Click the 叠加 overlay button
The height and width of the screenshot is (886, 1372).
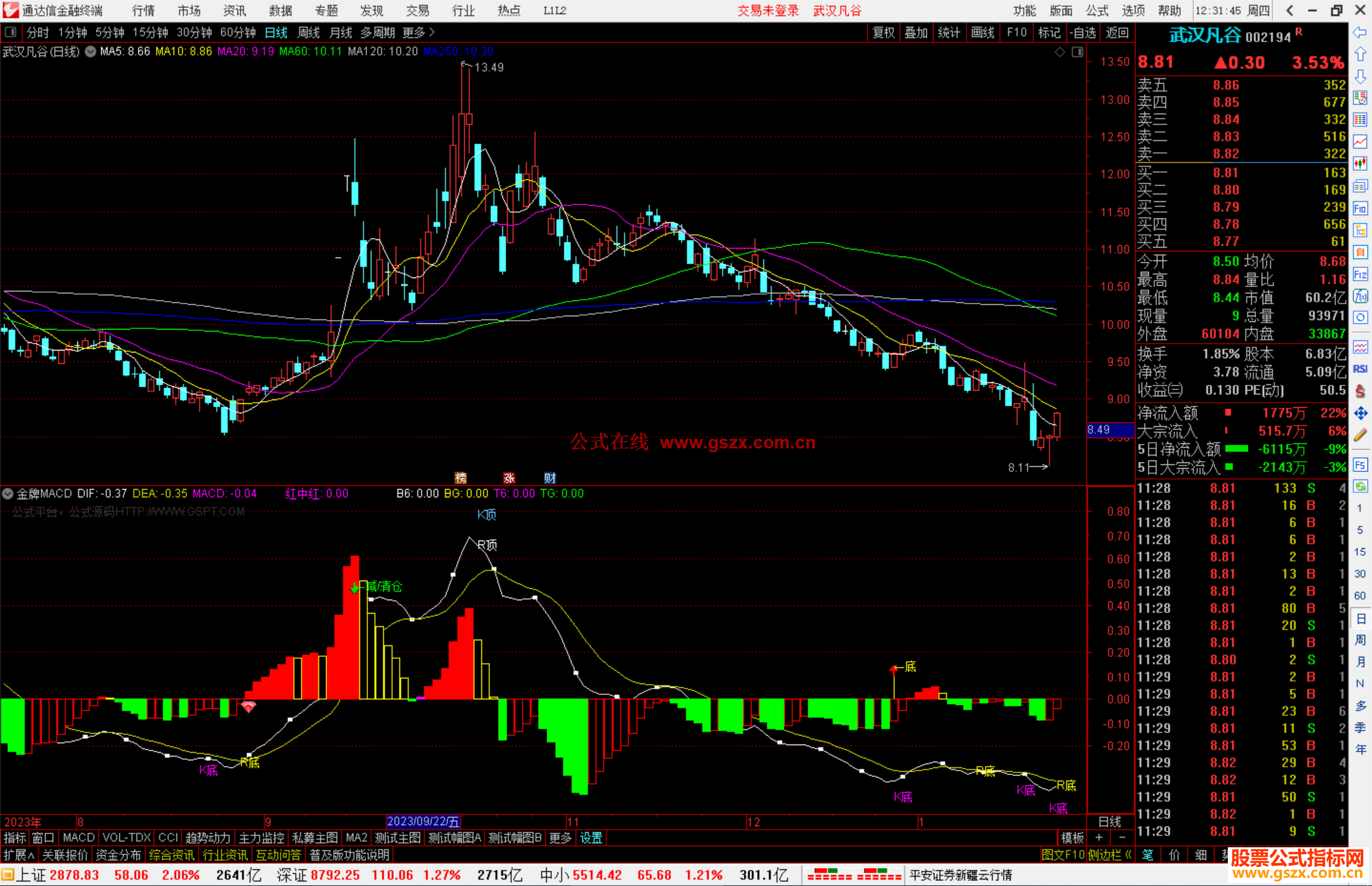[x=916, y=32]
